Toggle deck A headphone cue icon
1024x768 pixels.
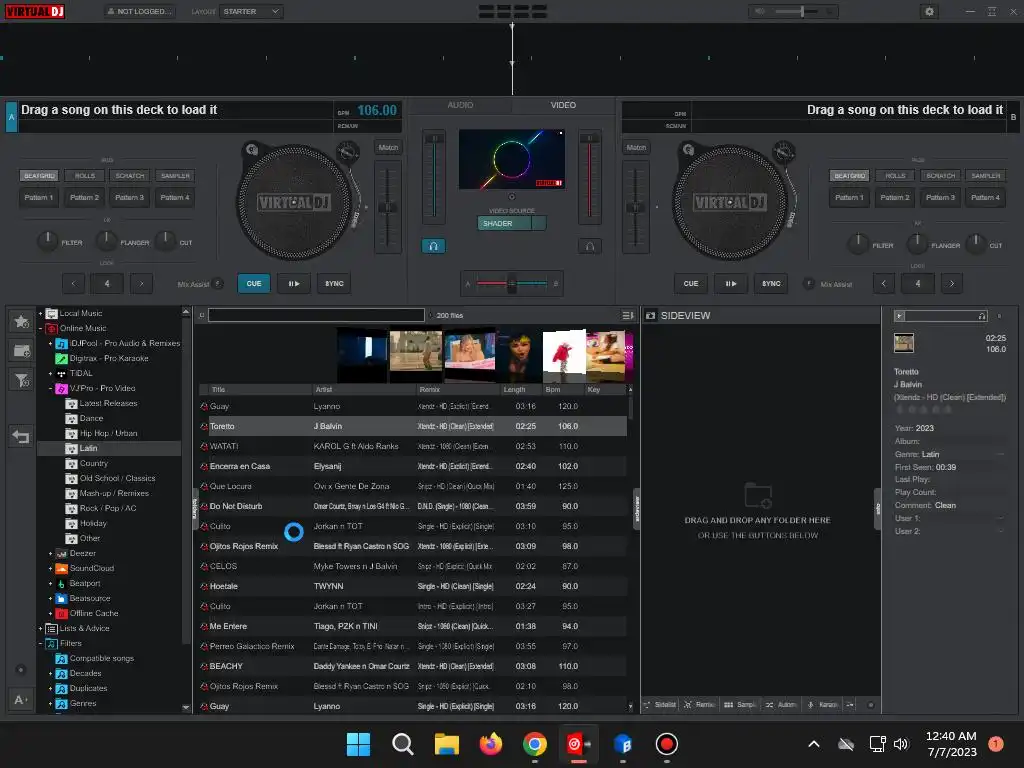click(433, 246)
